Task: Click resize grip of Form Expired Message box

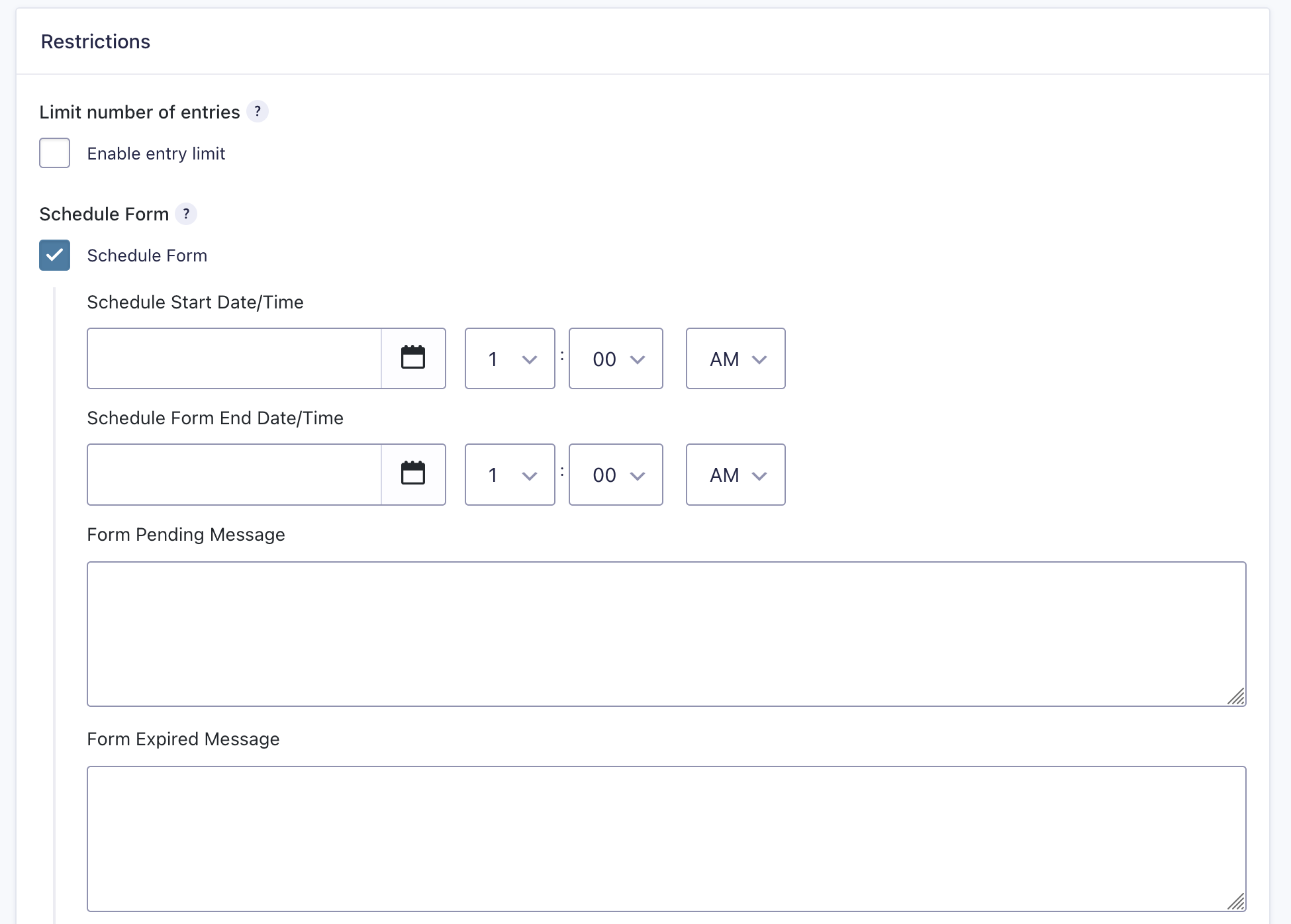Action: click(x=1235, y=901)
